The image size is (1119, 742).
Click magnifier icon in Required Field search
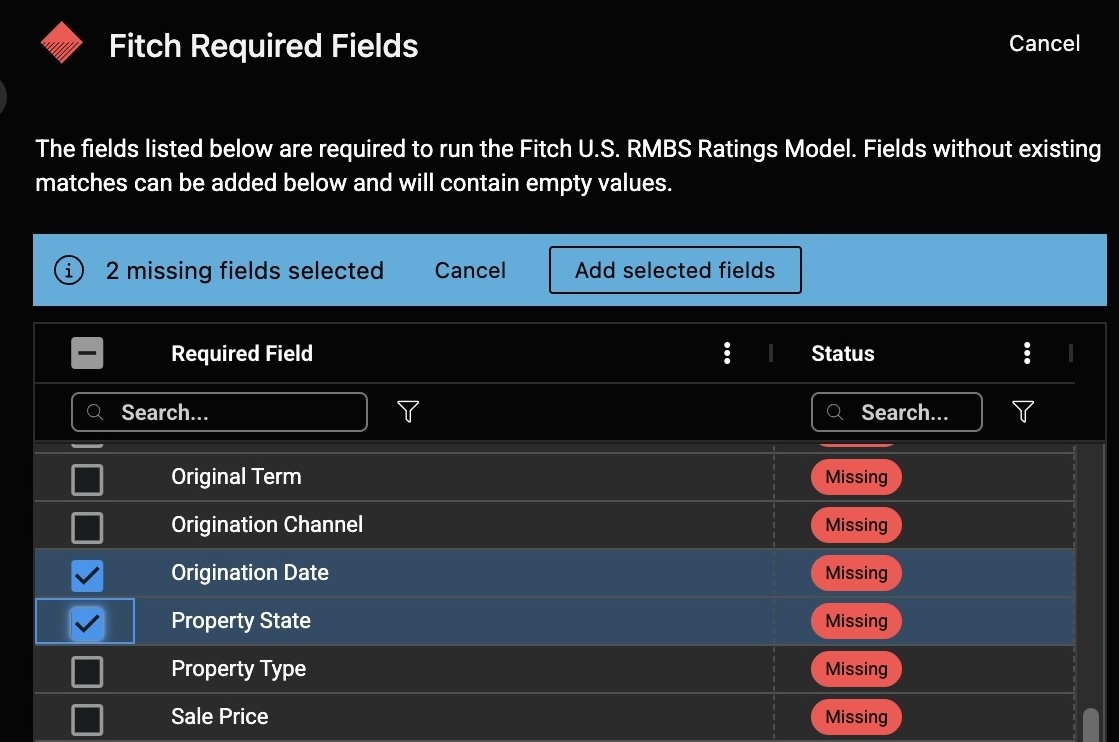click(95, 412)
